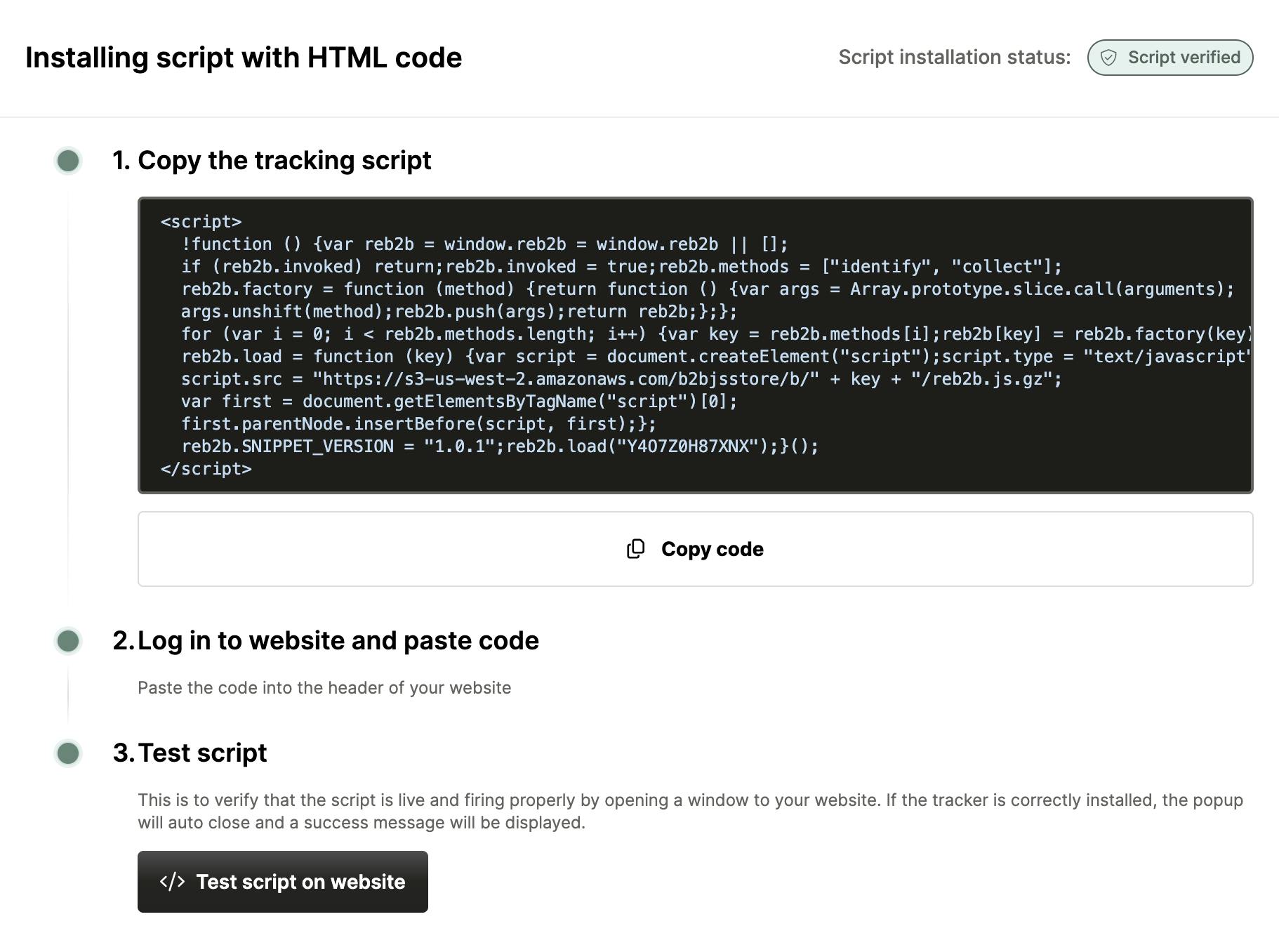Screen dimensions: 1279x952
Task: Click the 'Paste the code into the header' text
Action: (324, 688)
